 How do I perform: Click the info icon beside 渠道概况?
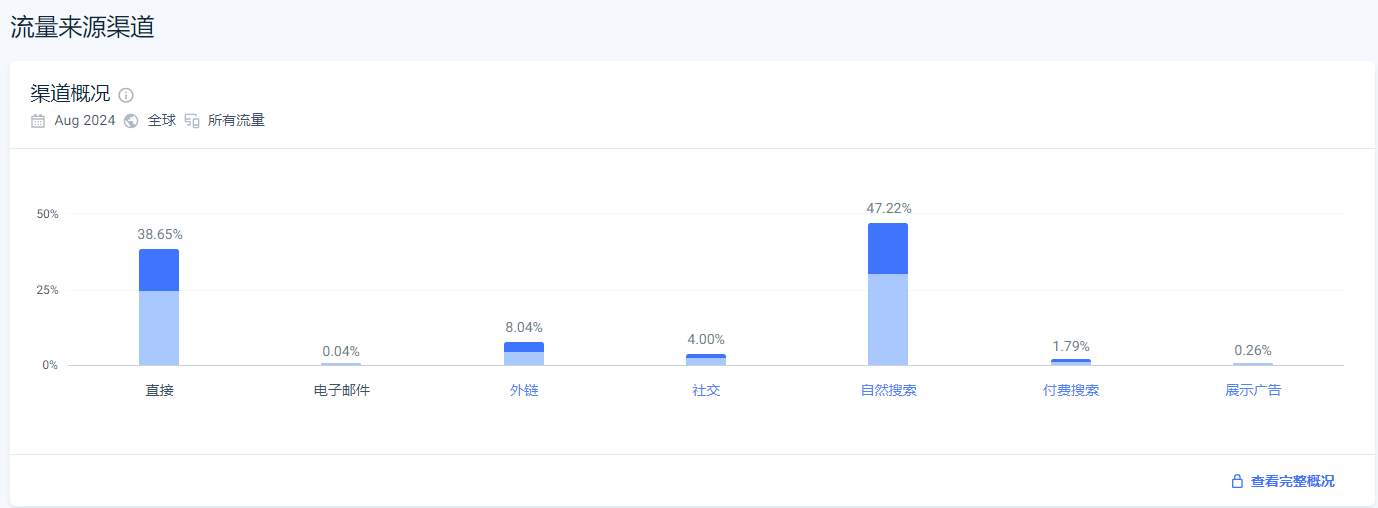[x=126, y=95]
